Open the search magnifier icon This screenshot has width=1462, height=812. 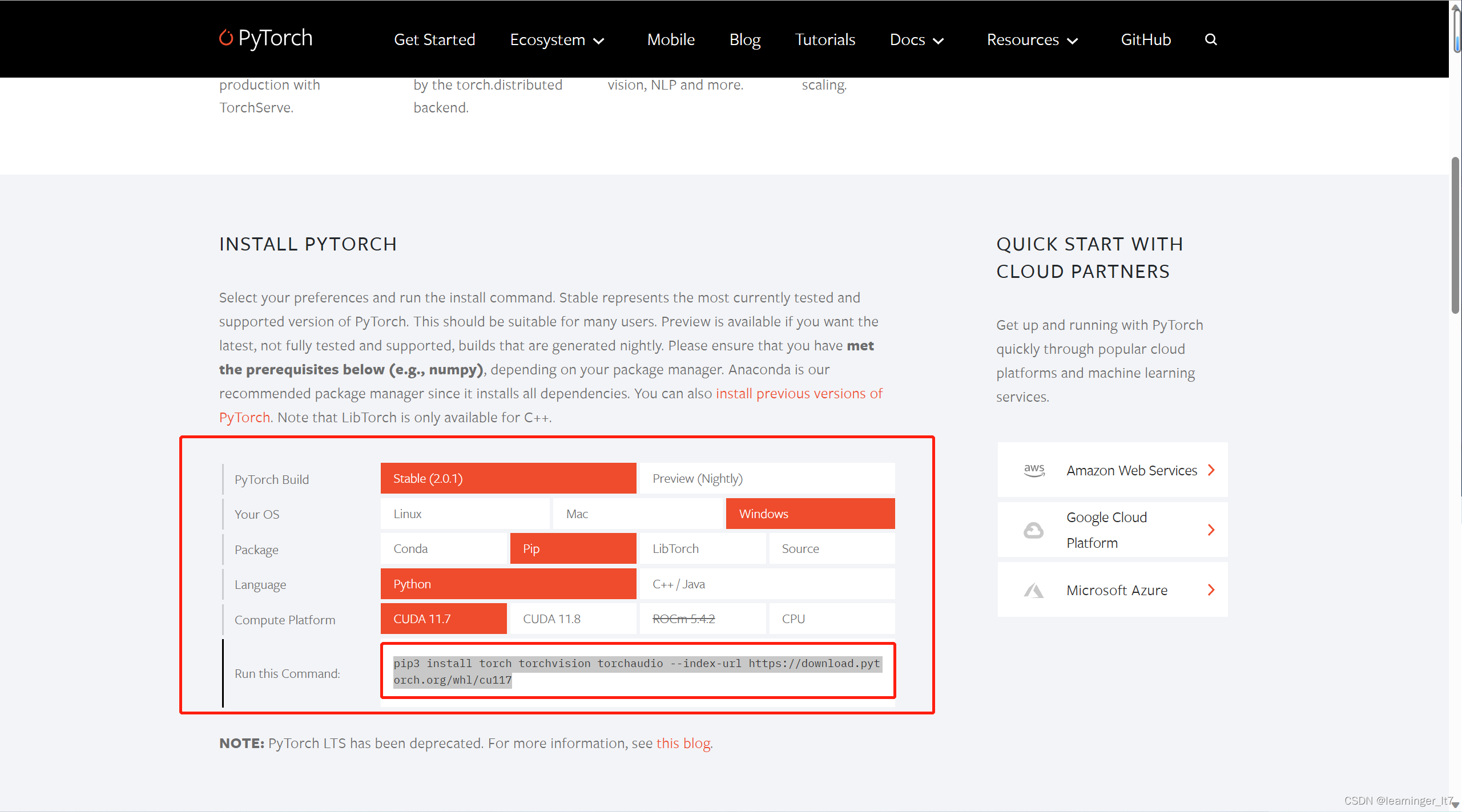(1210, 39)
